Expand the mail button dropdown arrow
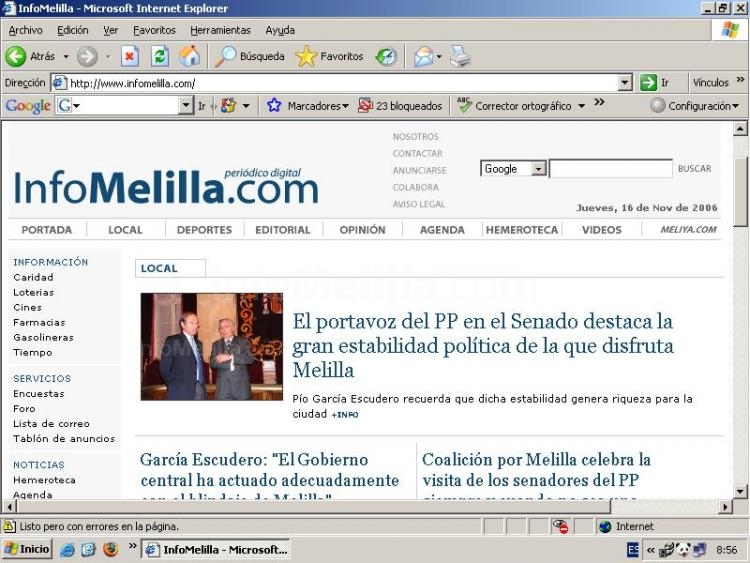Viewport: 750px width, 563px height. point(439,56)
